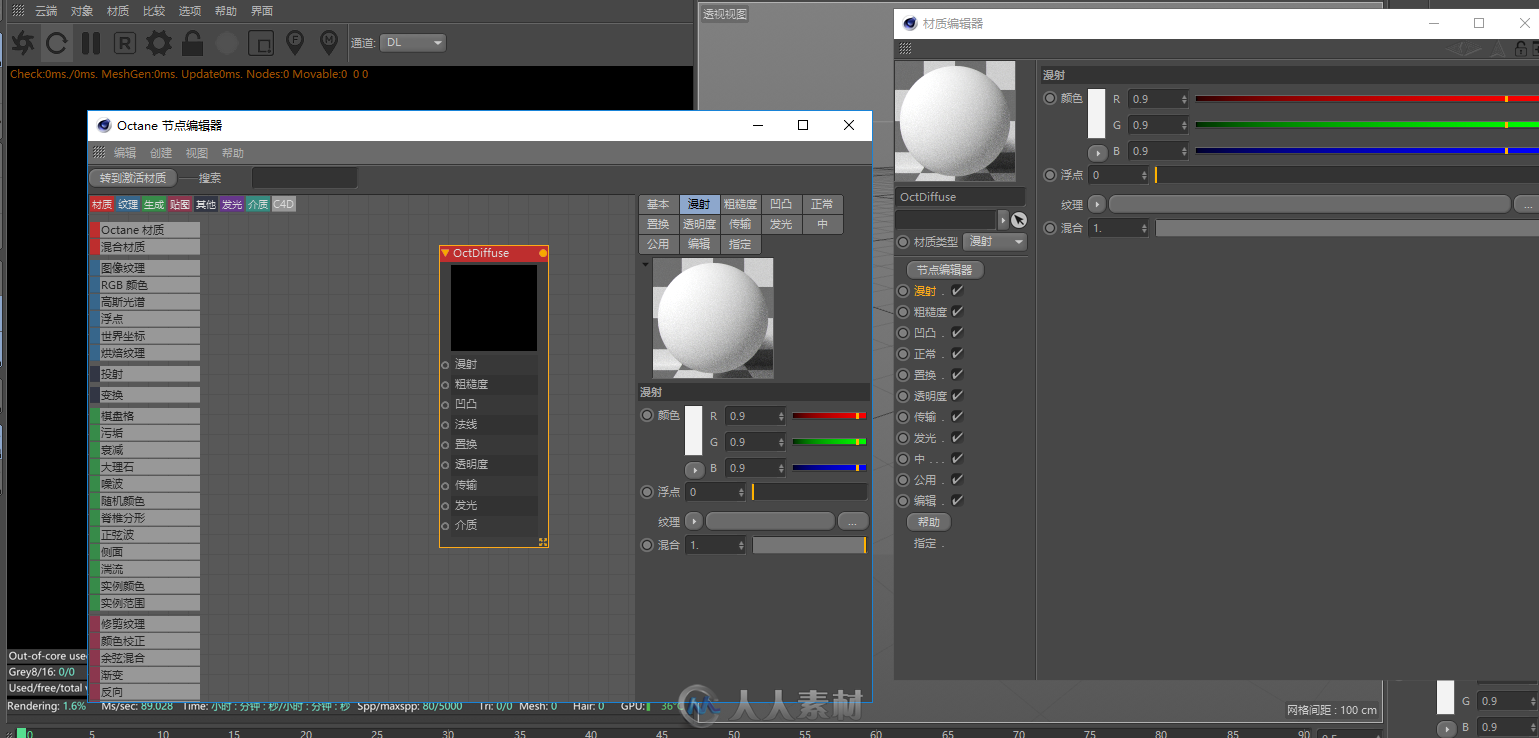Click the grip icon of the Octane viewer menu
The image size is (1539, 738).
pyautogui.click(x=18, y=11)
